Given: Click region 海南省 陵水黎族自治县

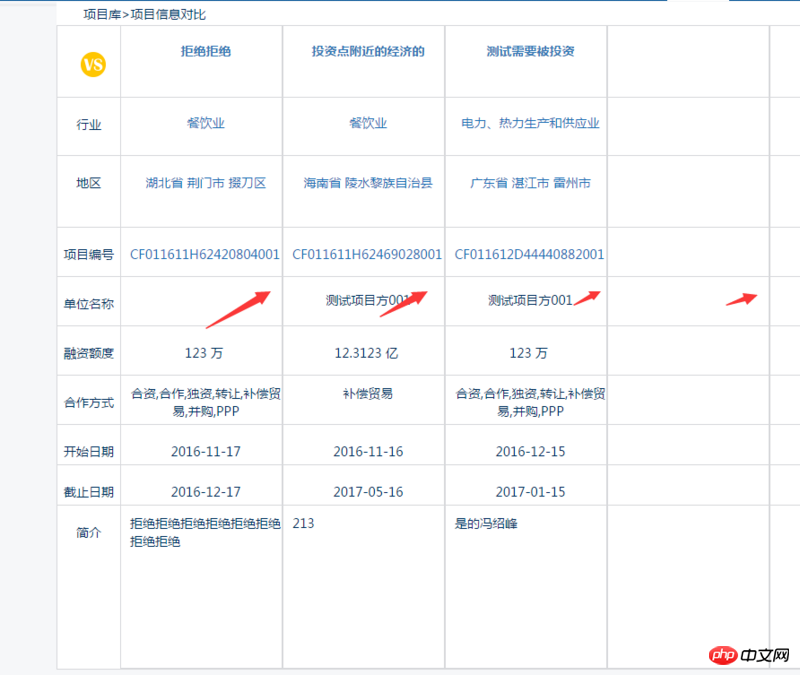Looking at the screenshot, I should 368,183.
